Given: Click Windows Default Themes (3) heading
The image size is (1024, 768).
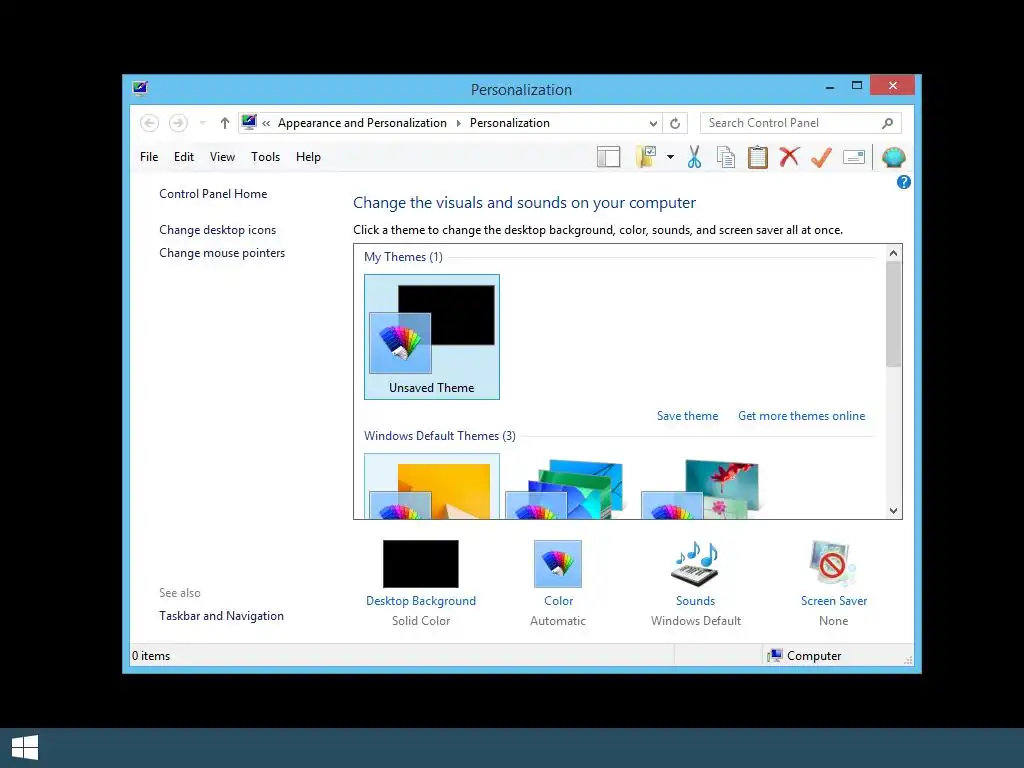Looking at the screenshot, I should (x=440, y=436).
